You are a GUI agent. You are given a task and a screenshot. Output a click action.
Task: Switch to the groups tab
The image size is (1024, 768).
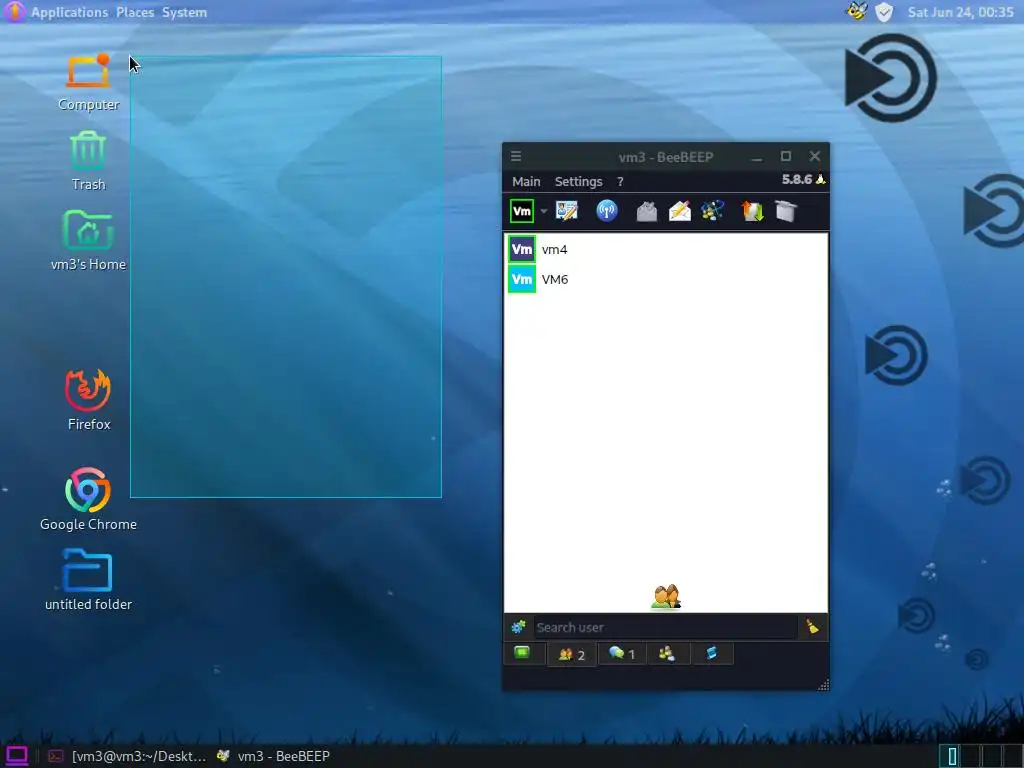coord(667,653)
